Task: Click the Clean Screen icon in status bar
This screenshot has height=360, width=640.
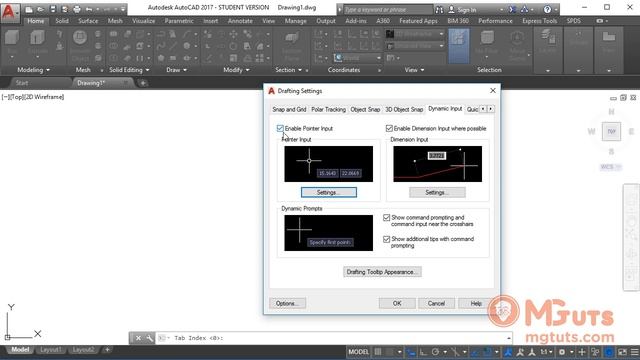Action: (x=622, y=352)
